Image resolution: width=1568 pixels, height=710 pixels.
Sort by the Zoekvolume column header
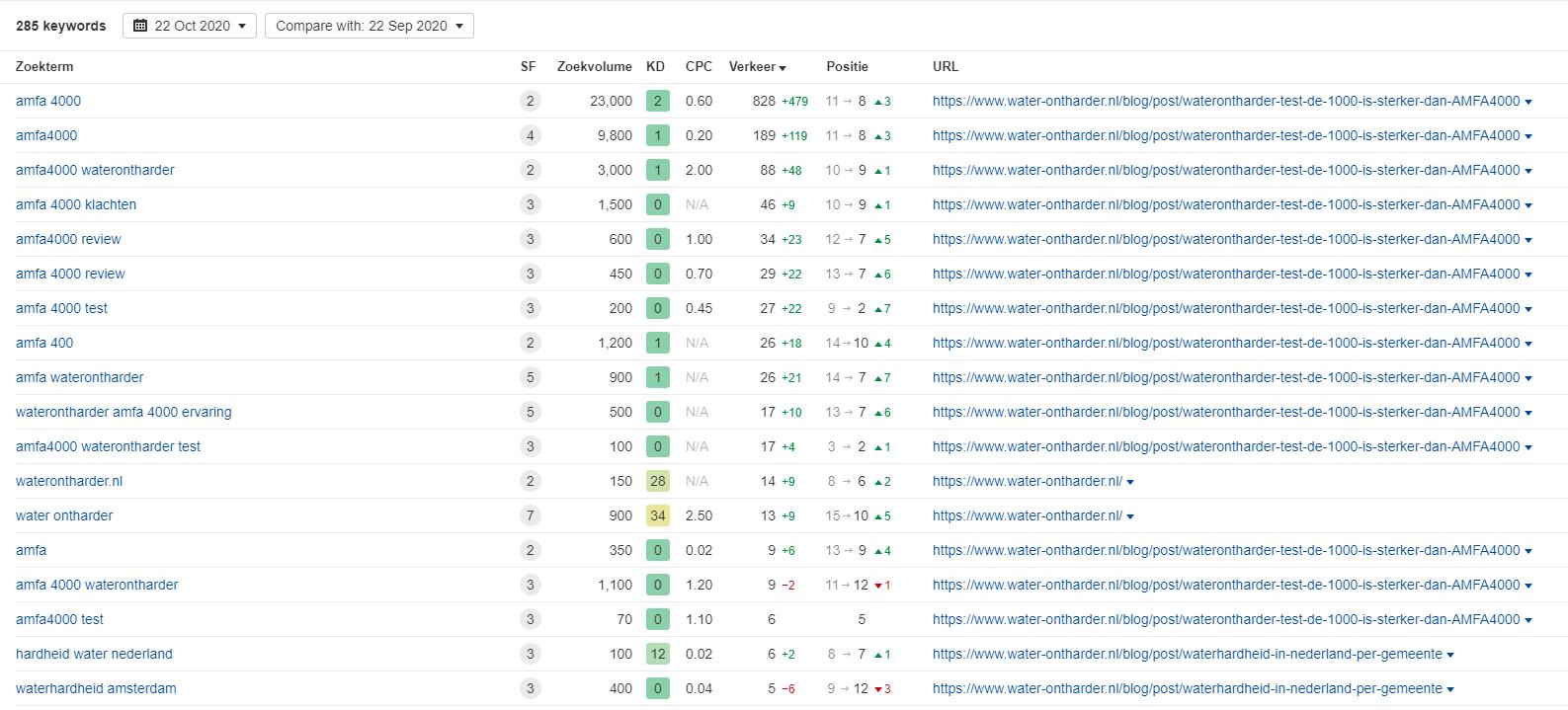(595, 66)
